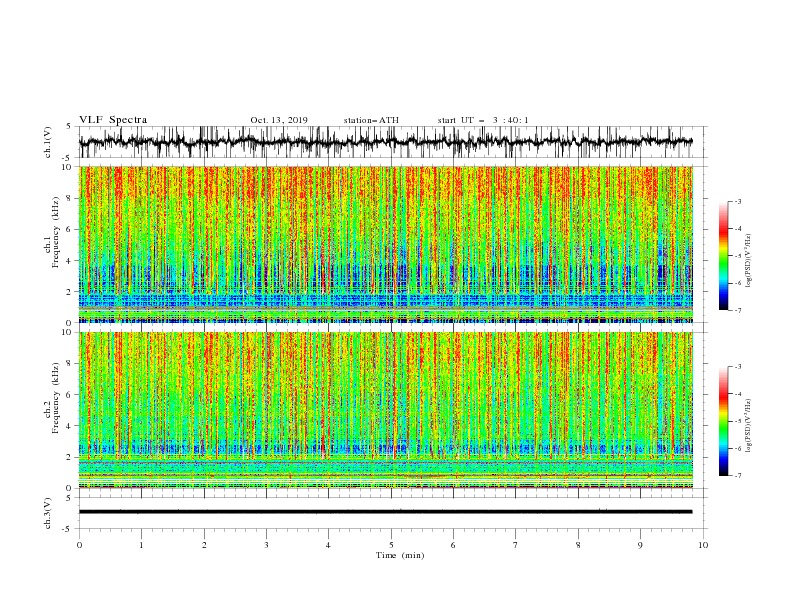792x612 pixels.
Task: Click time axis tick label '7'
Action: 516,545
